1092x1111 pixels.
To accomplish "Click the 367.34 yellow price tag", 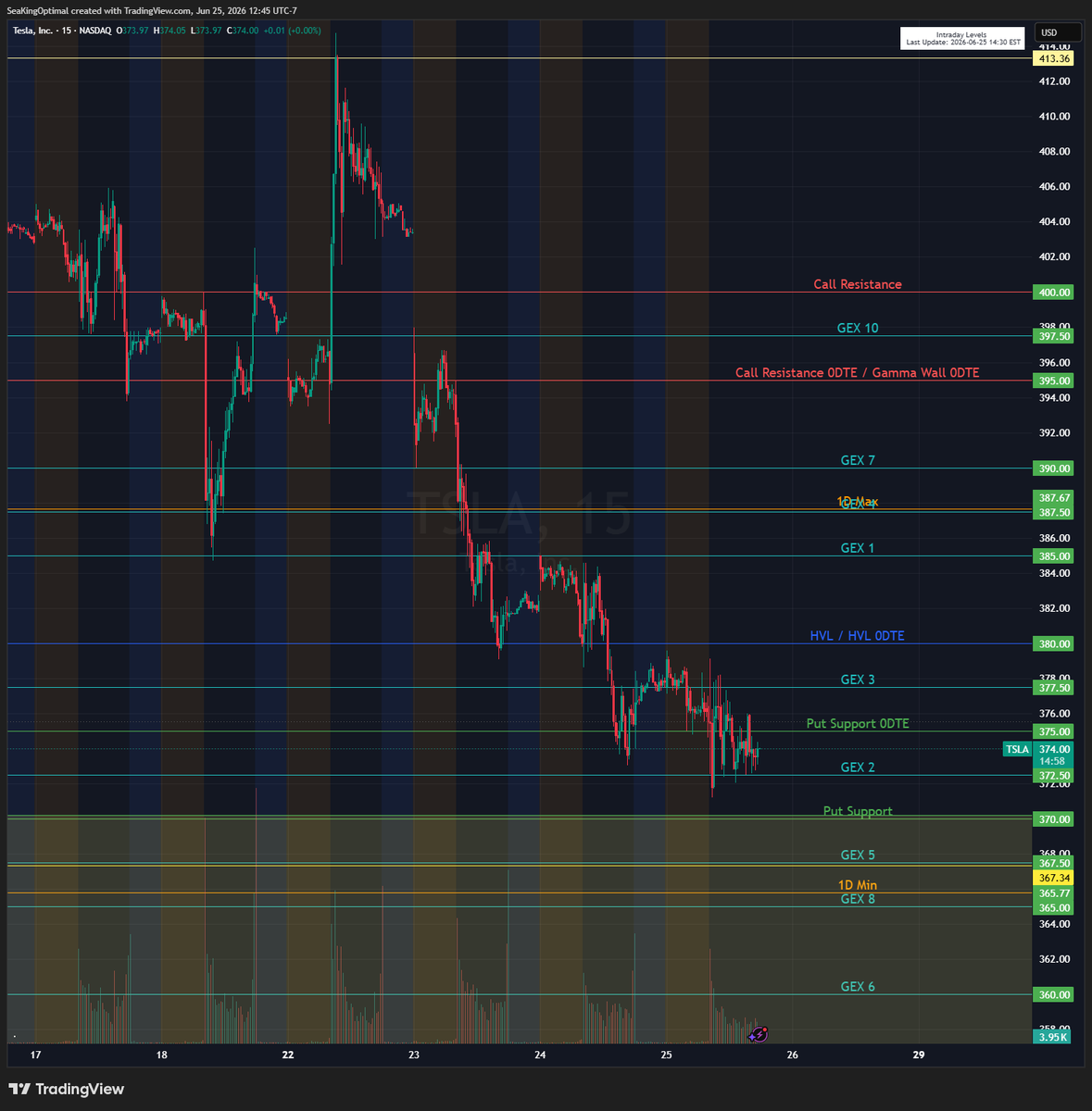I will click(x=1054, y=878).
